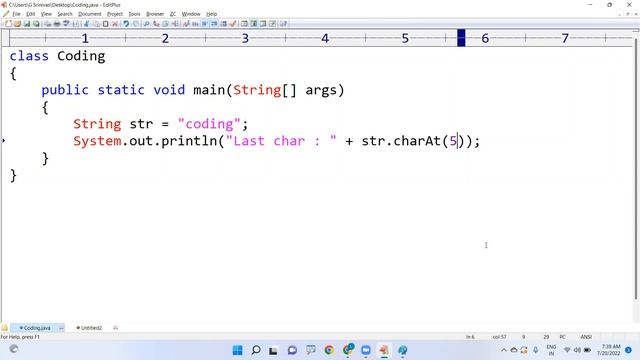Open the Search menu

64,14
